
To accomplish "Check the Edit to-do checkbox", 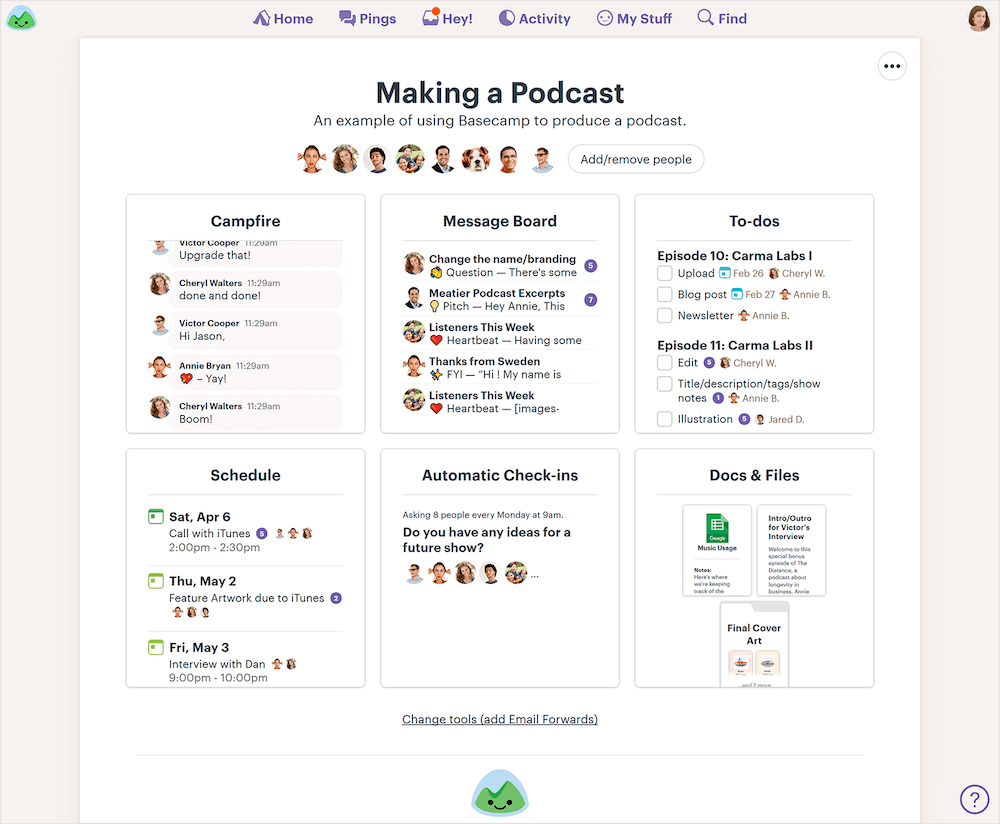I will pyautogui.click(x=665, y=363).
